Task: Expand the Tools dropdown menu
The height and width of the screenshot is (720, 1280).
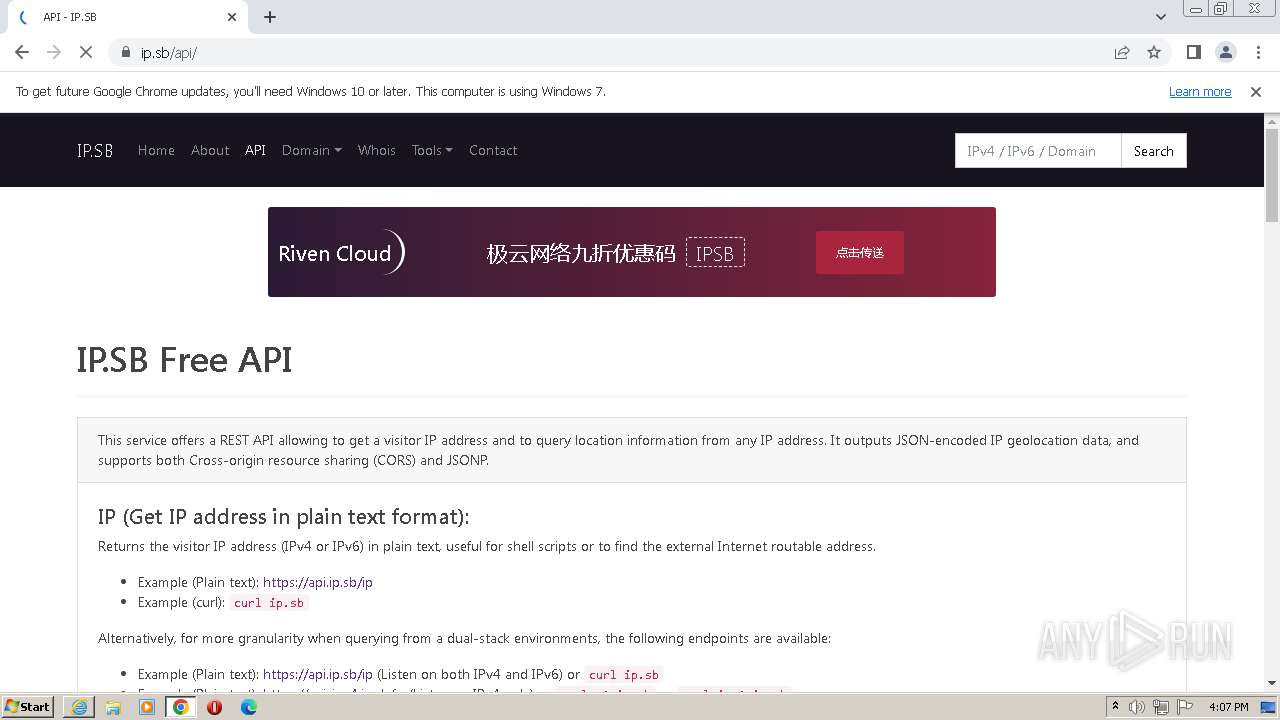Action: point(432,150)
